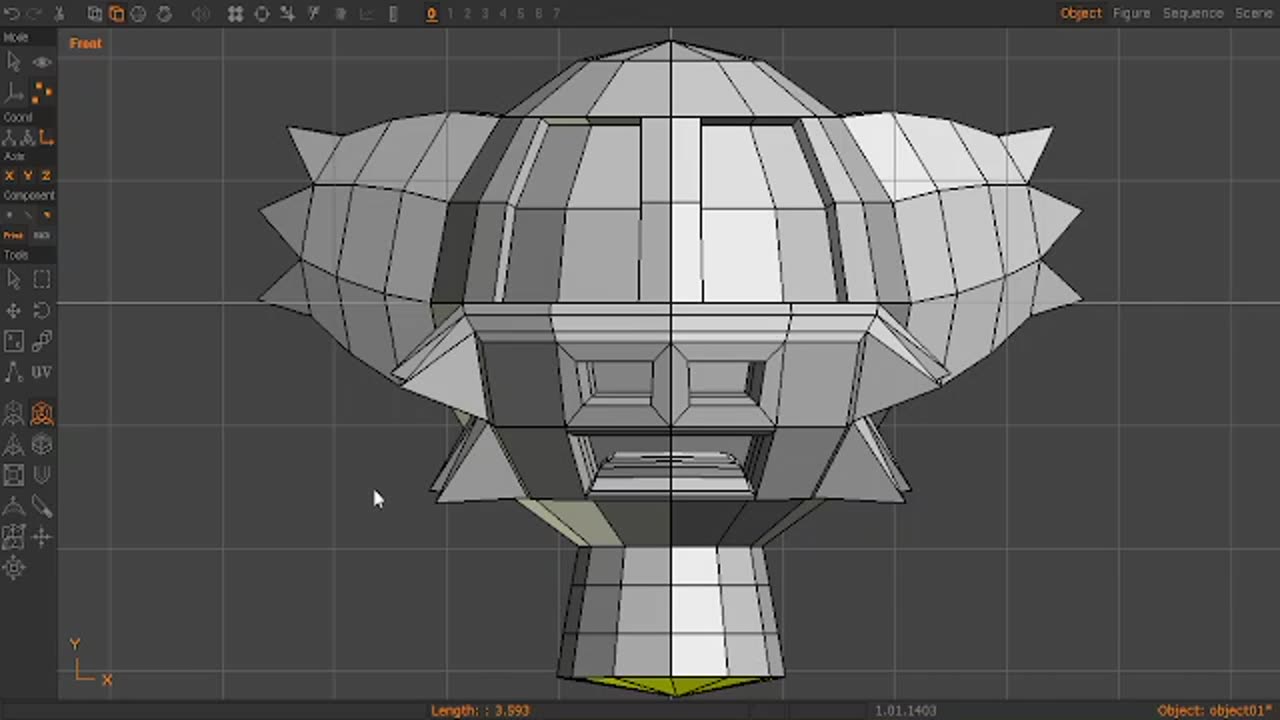
Task: Switch to the Sequence mode tab
Action: tap(1192, 13)
